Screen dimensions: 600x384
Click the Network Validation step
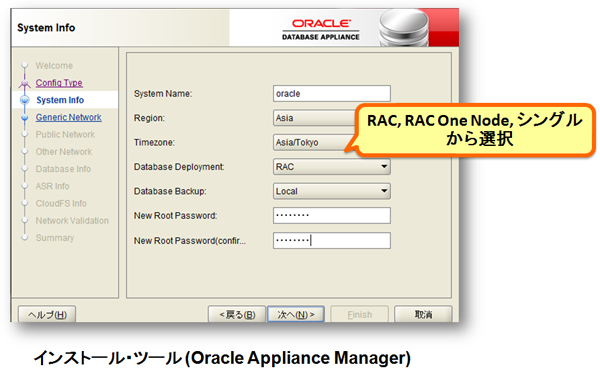[72, 221]
